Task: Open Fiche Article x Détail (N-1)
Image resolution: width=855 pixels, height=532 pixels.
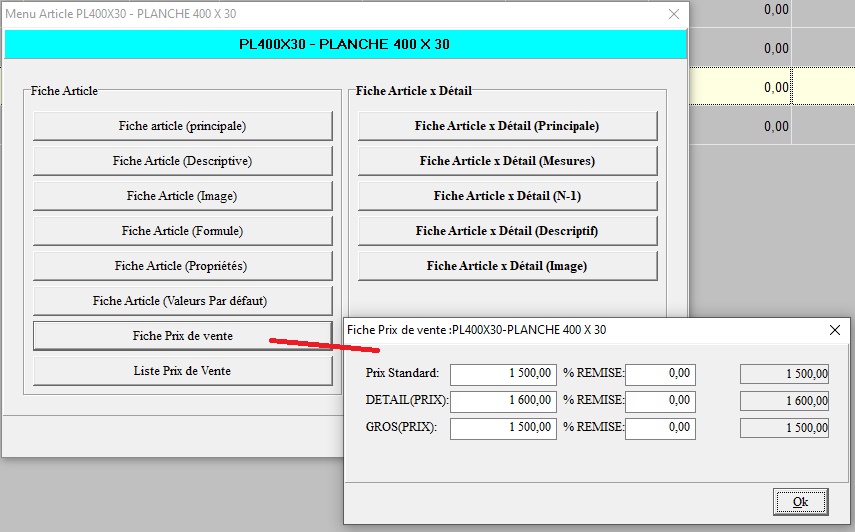Action: (x=507, y=196)
